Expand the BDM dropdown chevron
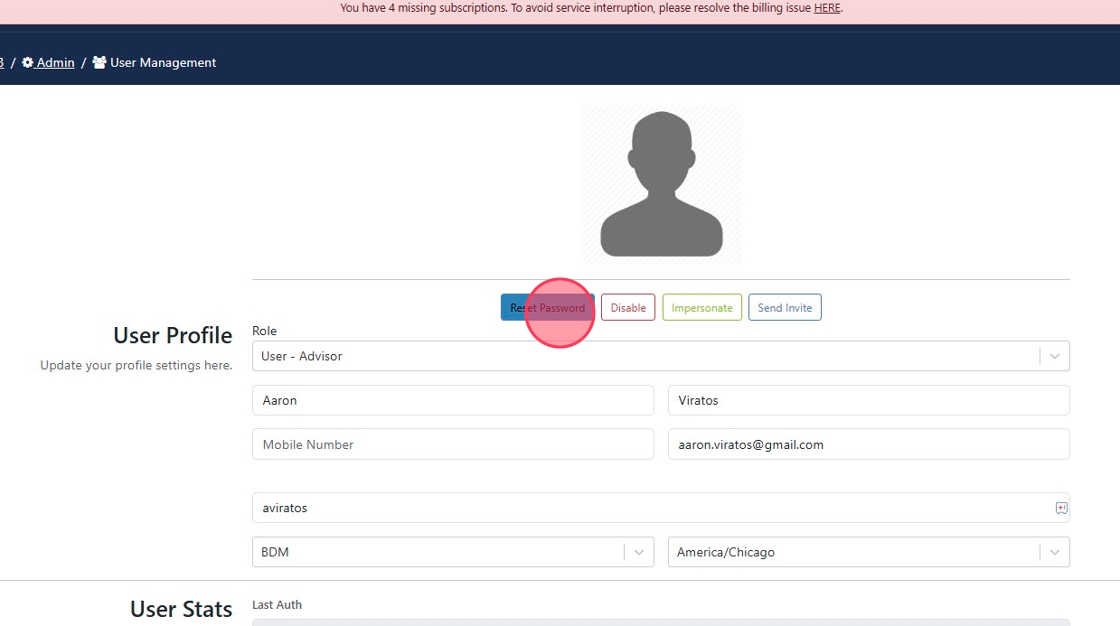This screenshot has height=626, width=1120. (x=639, y=552)
